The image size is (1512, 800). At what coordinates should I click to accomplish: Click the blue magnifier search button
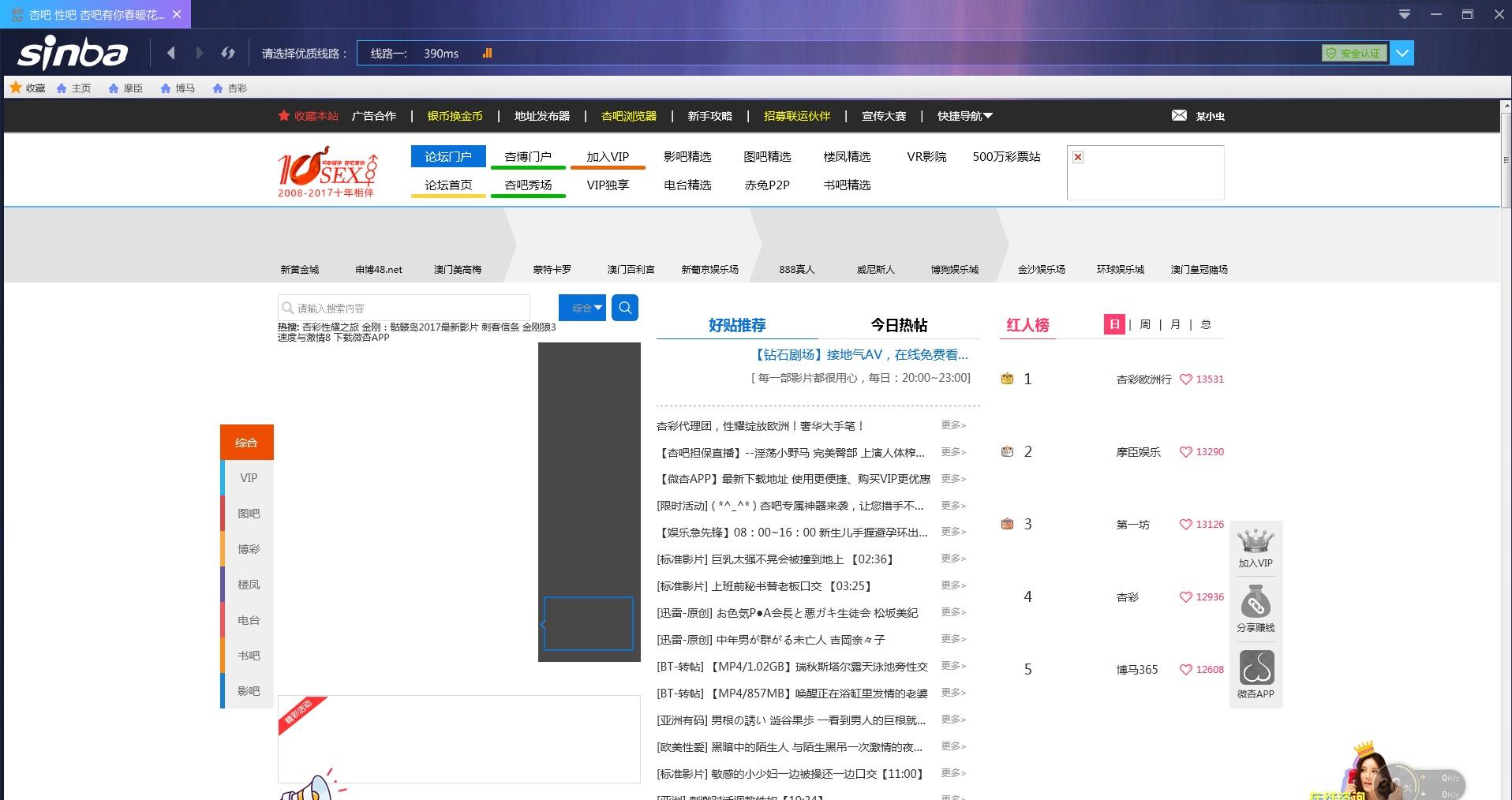click(625, 308)
